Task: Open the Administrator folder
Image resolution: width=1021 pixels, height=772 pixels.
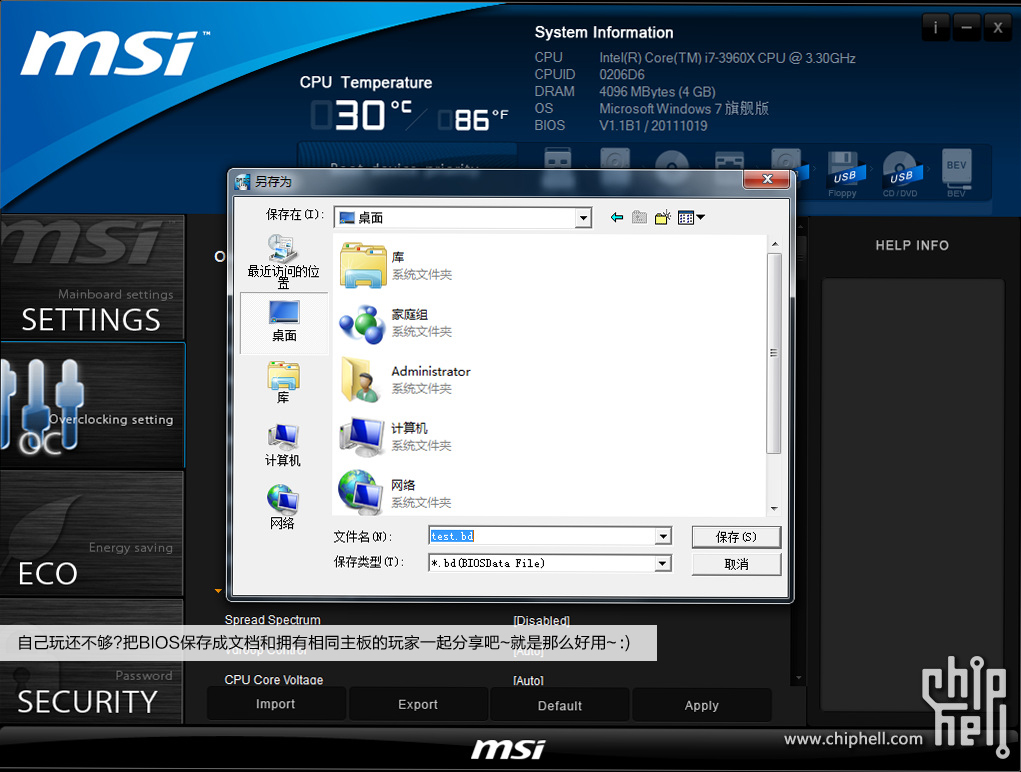Action: [404, 379]
